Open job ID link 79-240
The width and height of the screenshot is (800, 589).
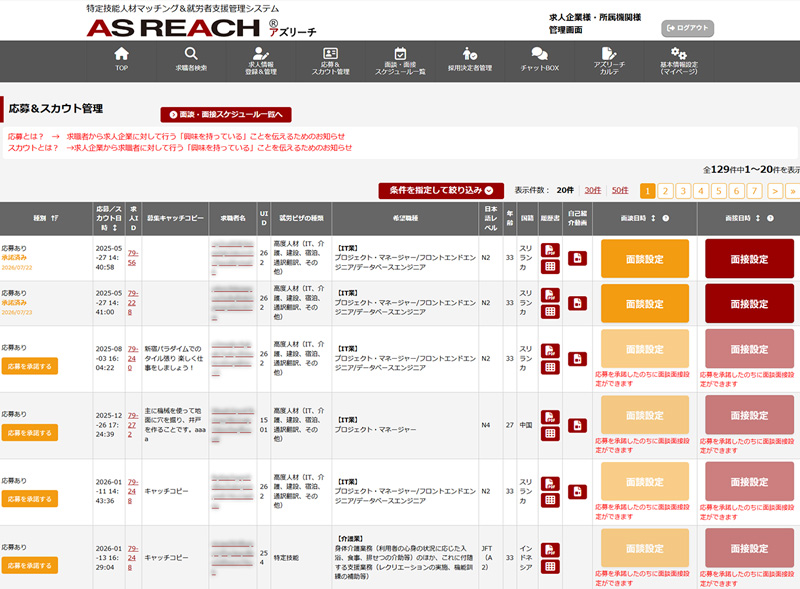point(132,358)
